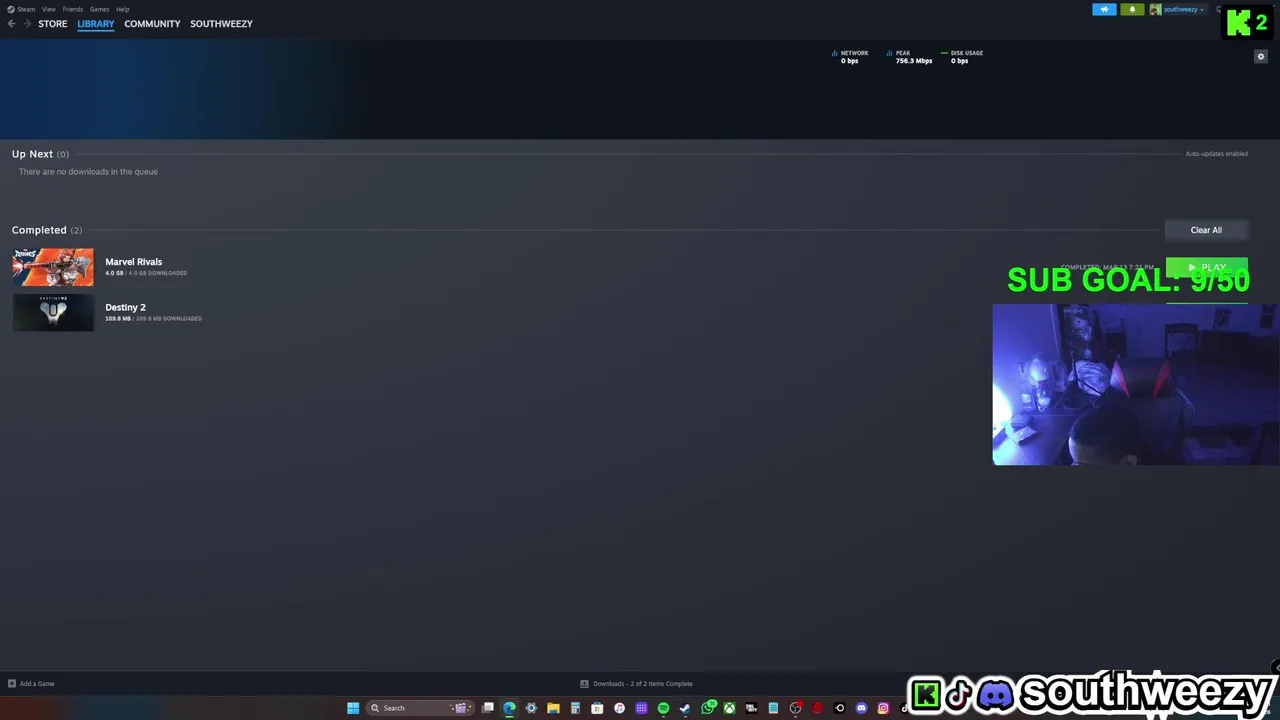
Task: Open Microsoft Store from taskbar
Action: click(597, 708)
